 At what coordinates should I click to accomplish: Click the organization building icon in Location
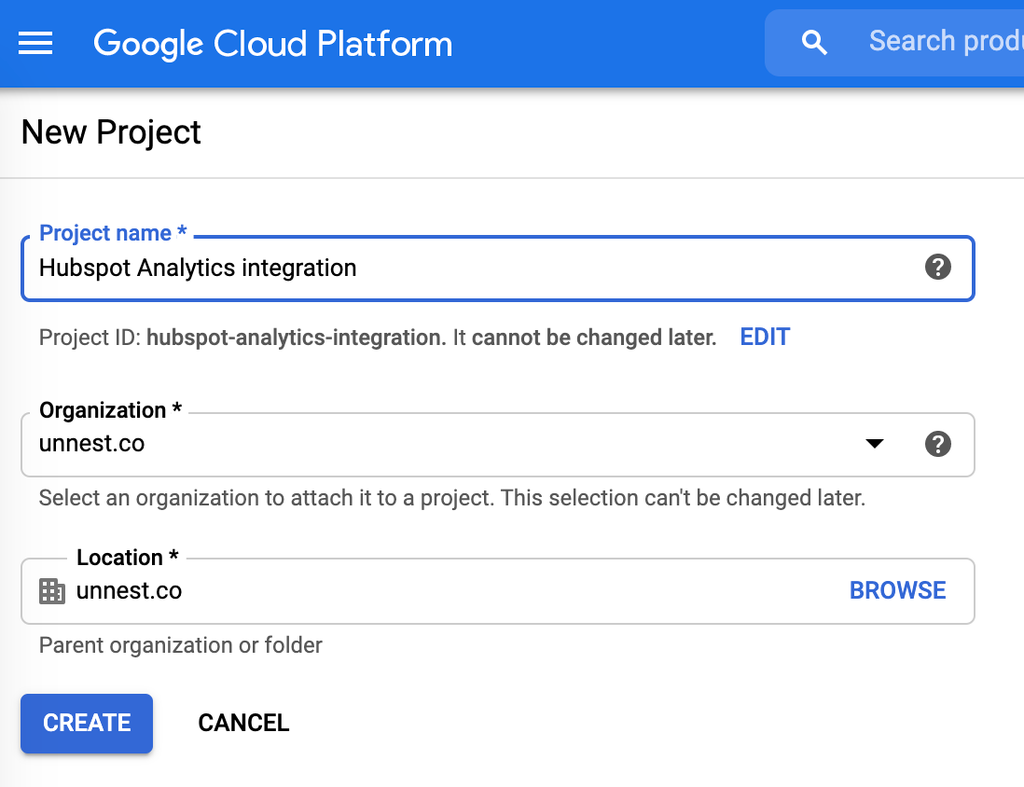[52, 591]
